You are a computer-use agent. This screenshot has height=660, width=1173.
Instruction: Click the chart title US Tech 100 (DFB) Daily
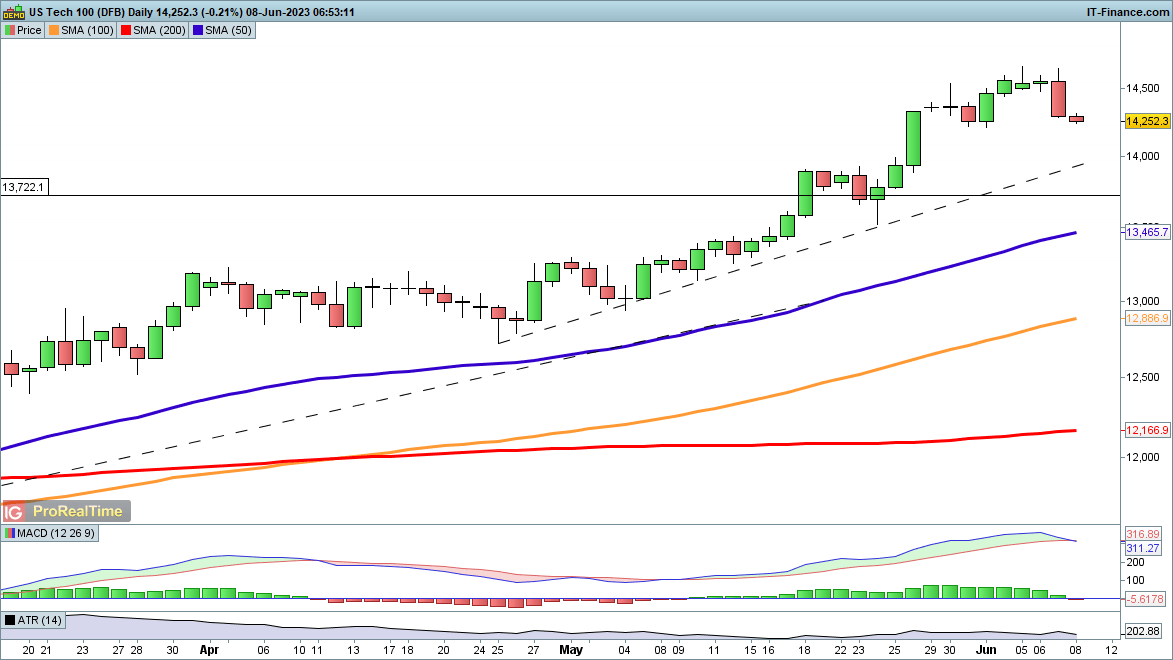click(x=91, y=12)
